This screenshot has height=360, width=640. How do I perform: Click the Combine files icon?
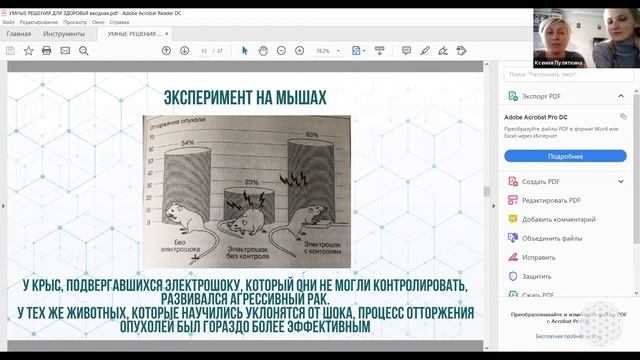tap(513, 238)
